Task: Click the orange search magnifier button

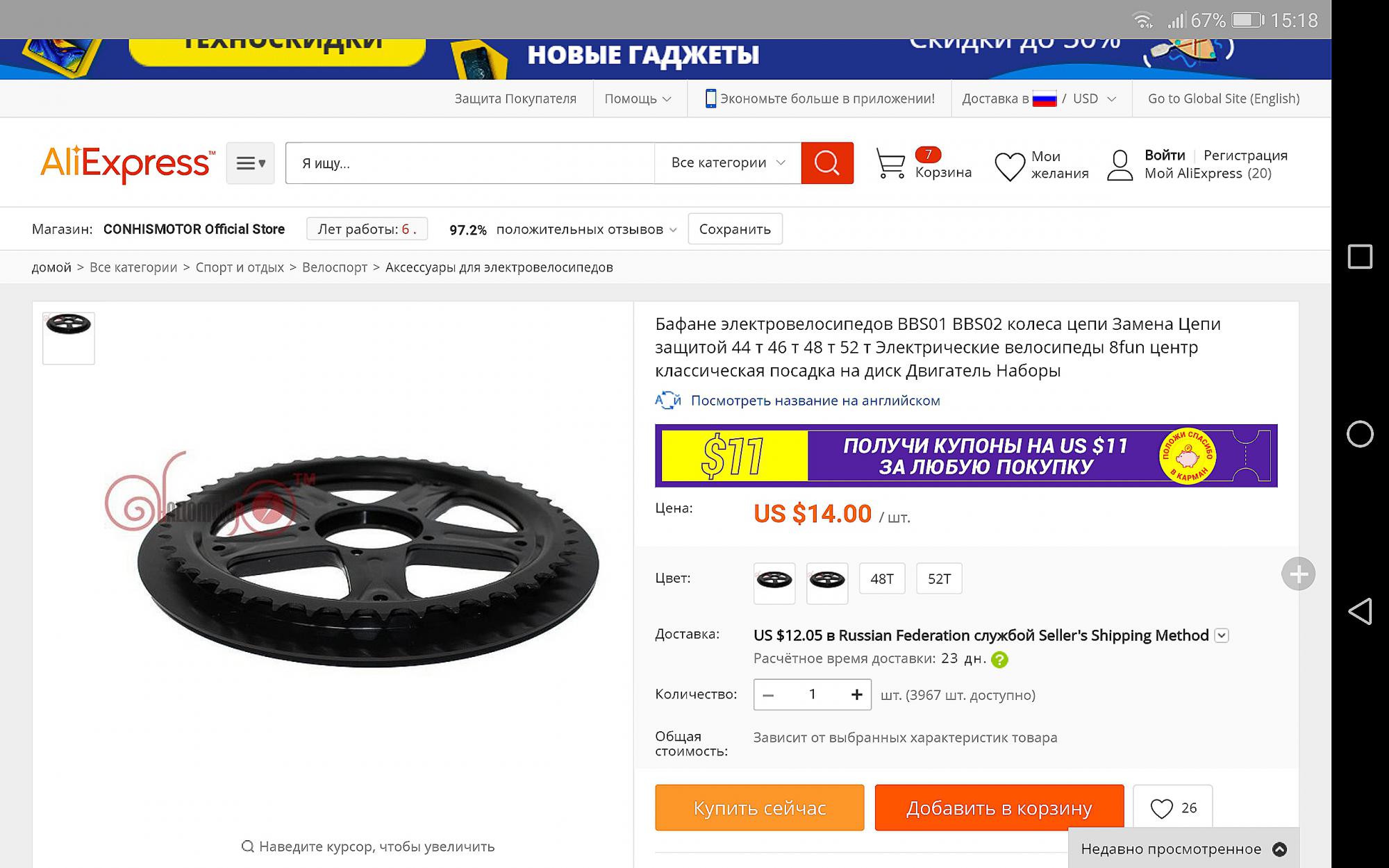Action: (x=826, y=163)
